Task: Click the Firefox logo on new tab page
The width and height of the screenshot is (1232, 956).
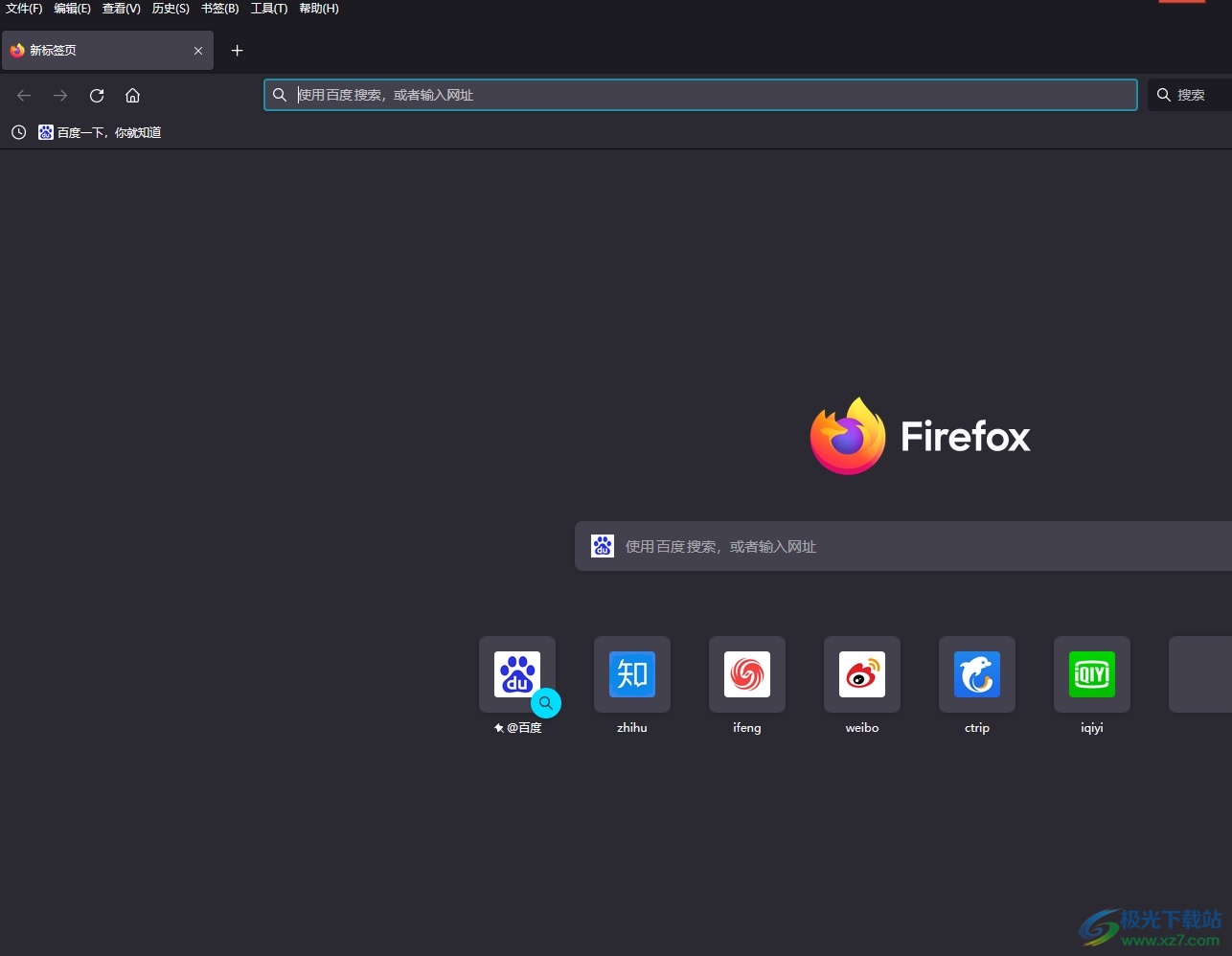Action: pos(848,436)
